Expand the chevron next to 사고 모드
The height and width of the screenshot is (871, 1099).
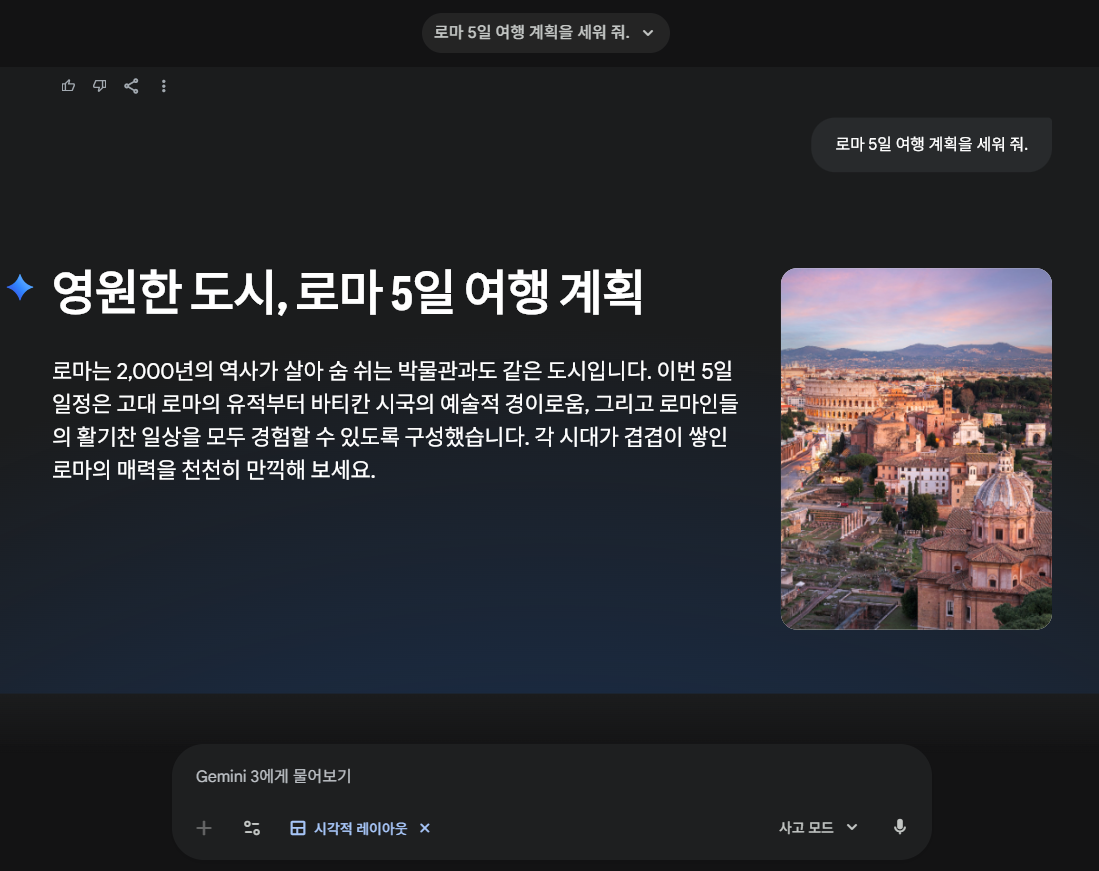tap(851, 827)
